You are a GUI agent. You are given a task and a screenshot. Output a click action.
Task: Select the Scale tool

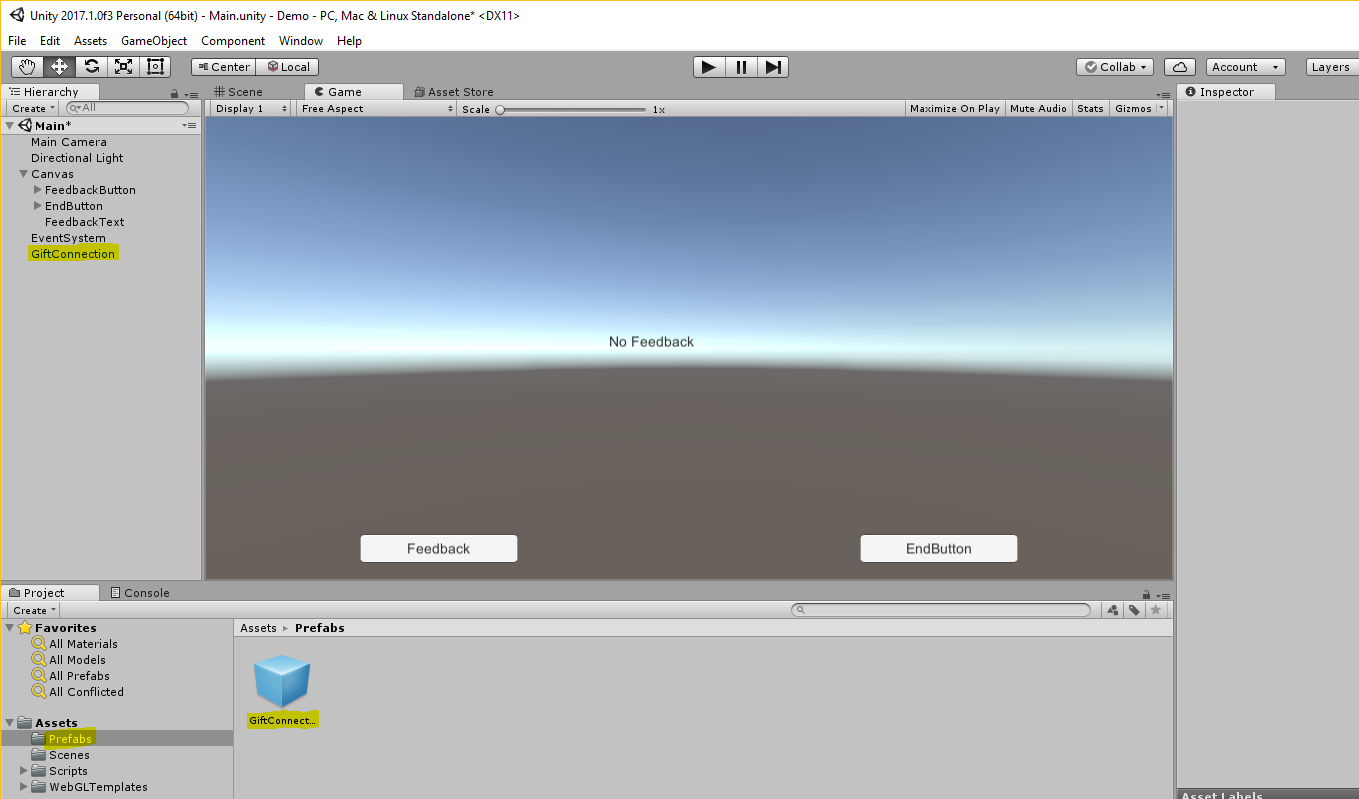(x=124, y=67)
